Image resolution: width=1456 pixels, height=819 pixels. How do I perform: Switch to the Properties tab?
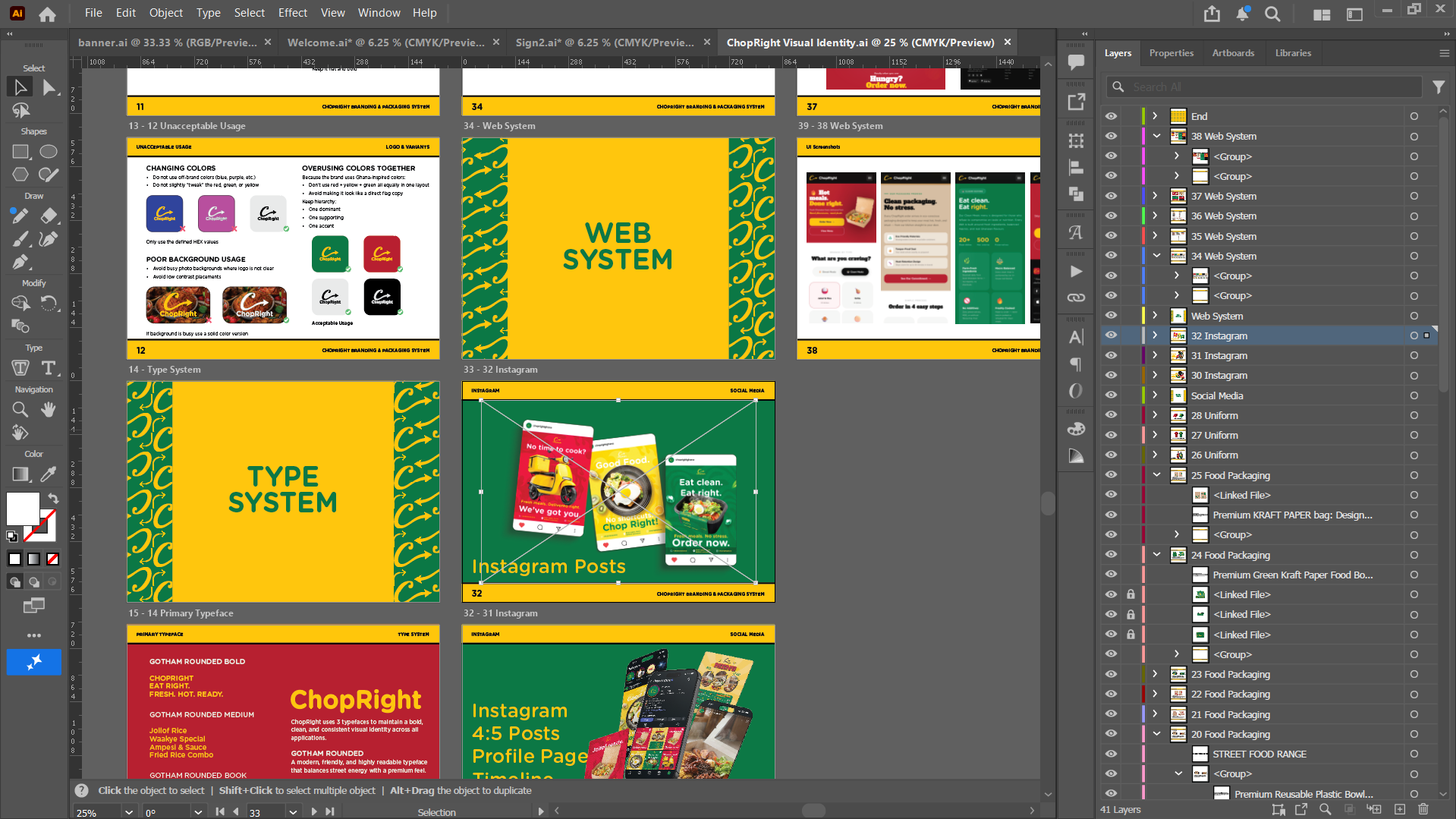(1171, 53)
